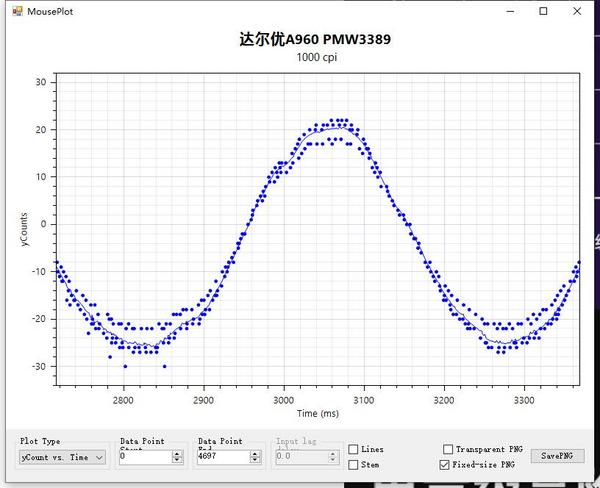The width and height of the screenshot is (600, 488).
Task: Enable the Stem checkbox
Action: 353,465
